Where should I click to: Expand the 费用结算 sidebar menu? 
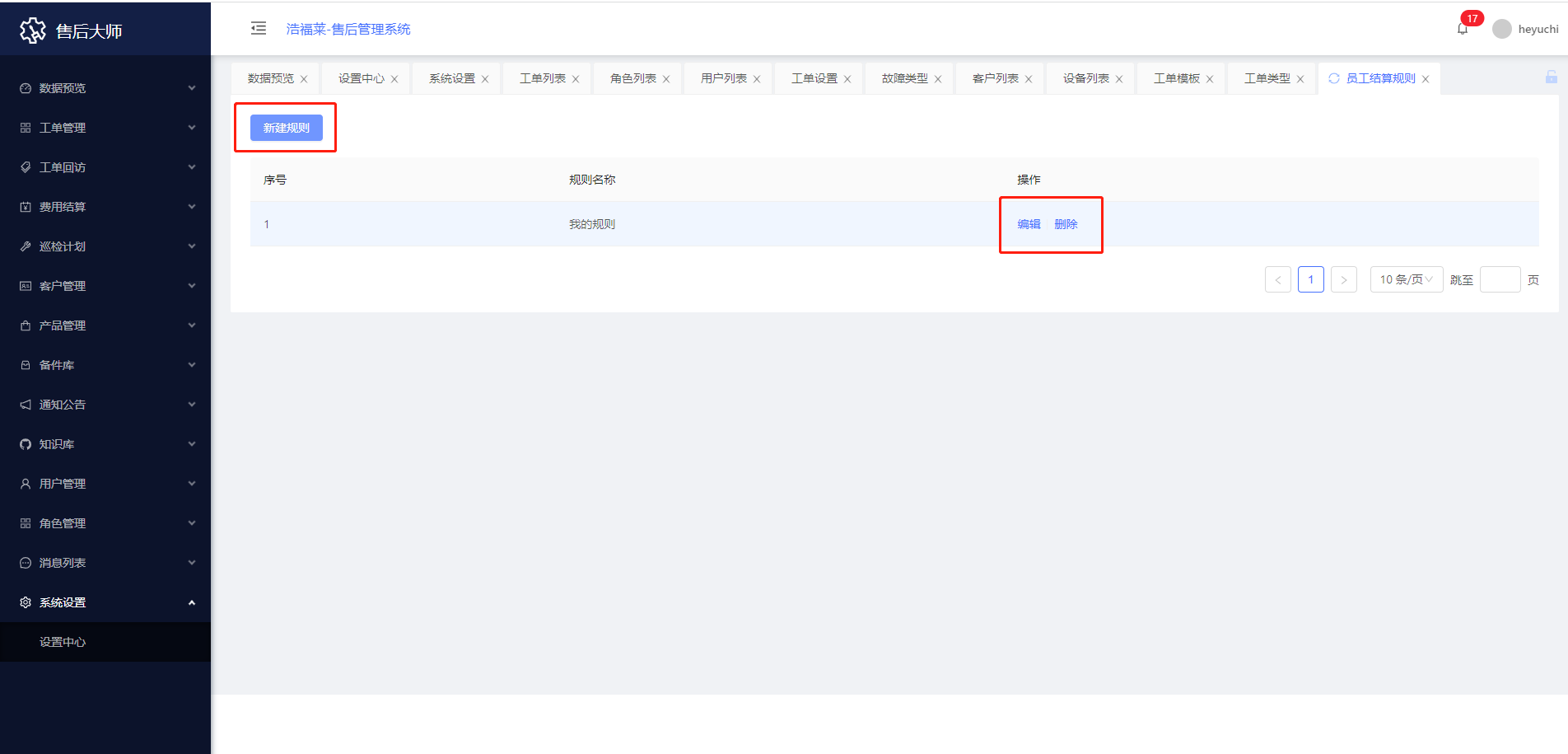click(x=105, y=207)
